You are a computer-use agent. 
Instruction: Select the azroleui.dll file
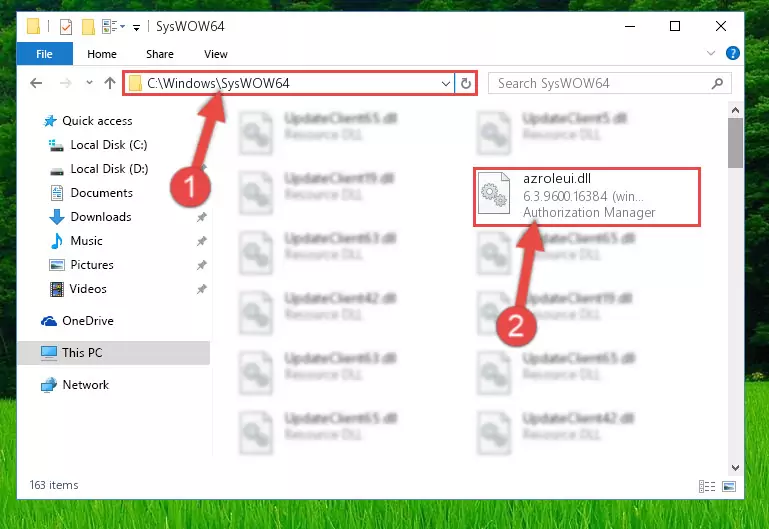coord(587,197)
